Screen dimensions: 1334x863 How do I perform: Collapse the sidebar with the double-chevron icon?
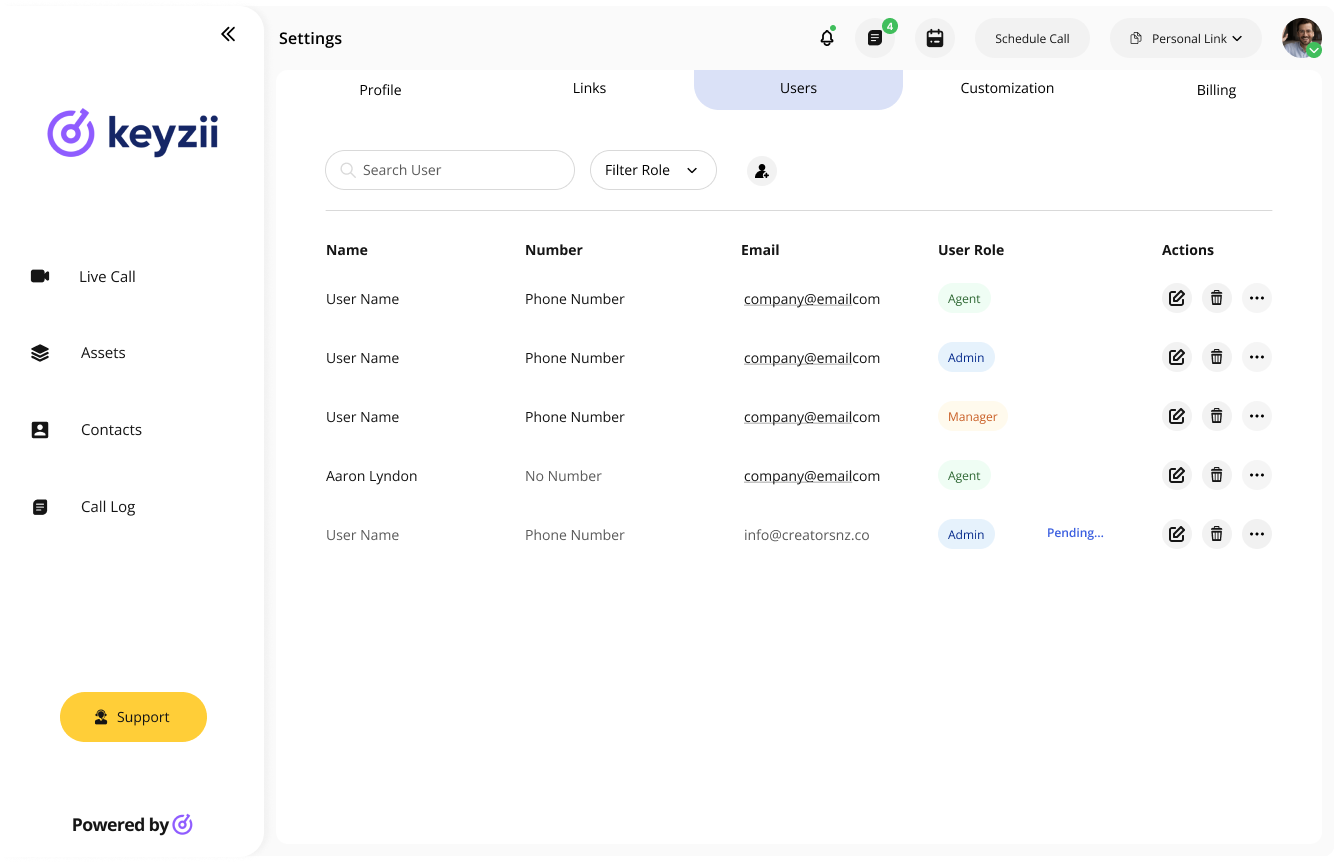[228, 34]
